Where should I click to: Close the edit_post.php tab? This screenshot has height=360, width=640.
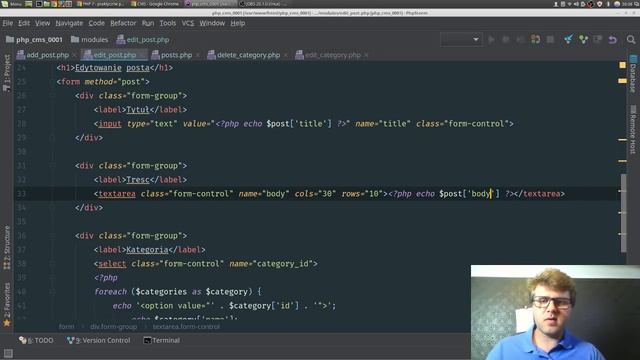click(x=142, y=55)
